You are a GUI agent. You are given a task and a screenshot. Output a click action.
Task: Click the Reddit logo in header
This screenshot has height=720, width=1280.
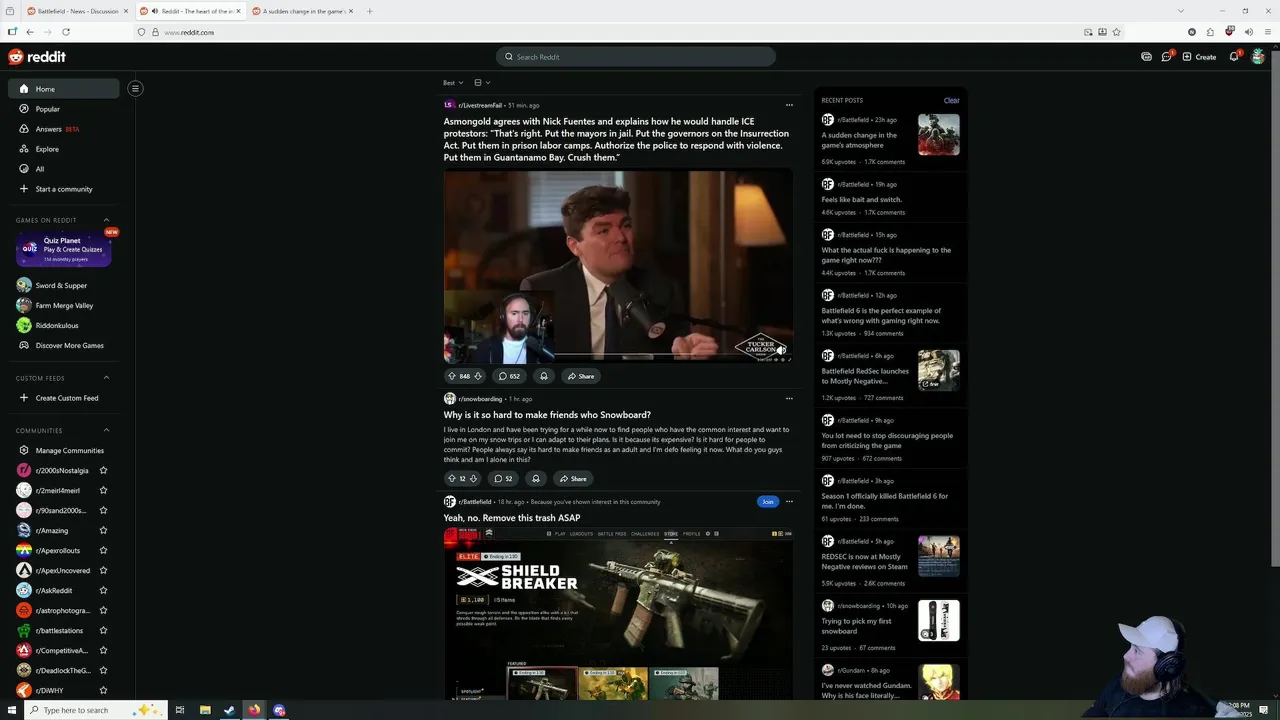[x=37, y=57]
